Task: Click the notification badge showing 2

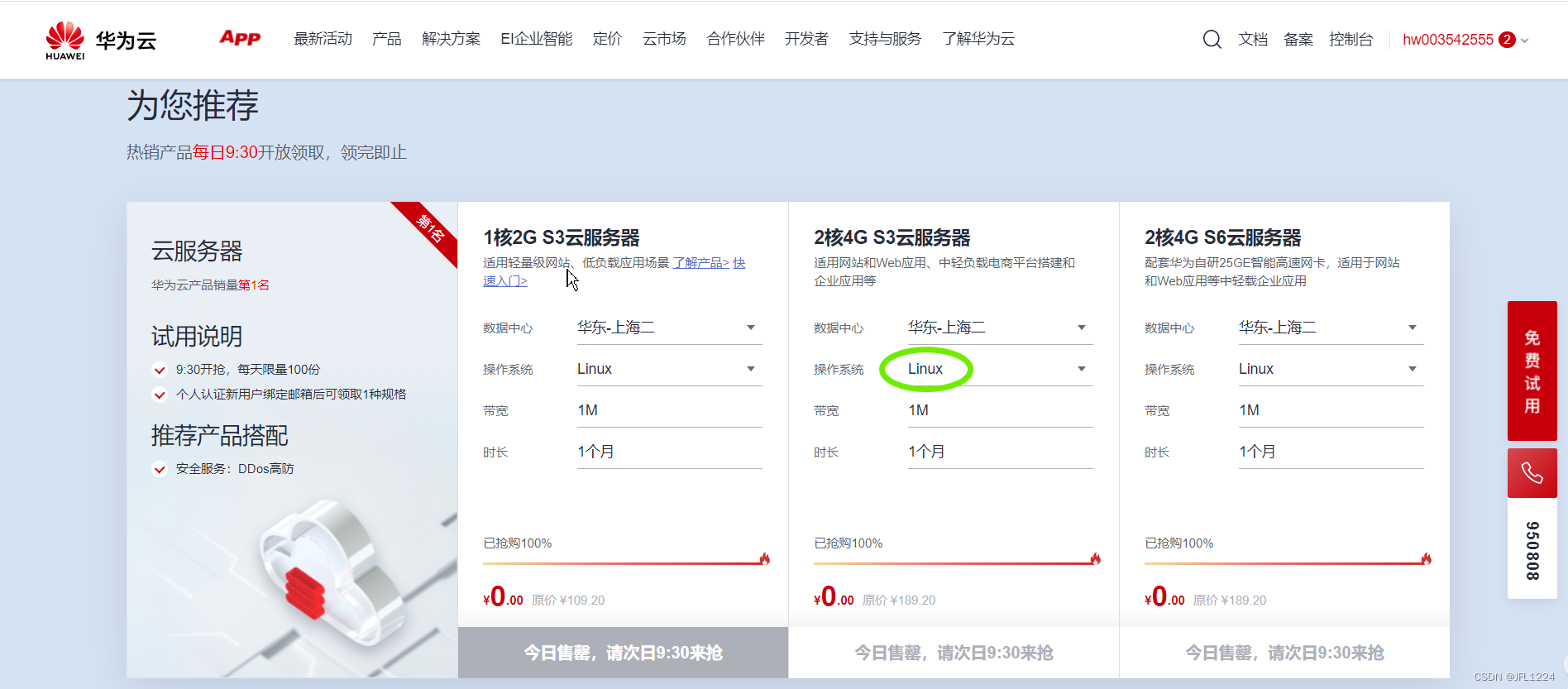Action: pyautogui.click(x=1507, y=40)
